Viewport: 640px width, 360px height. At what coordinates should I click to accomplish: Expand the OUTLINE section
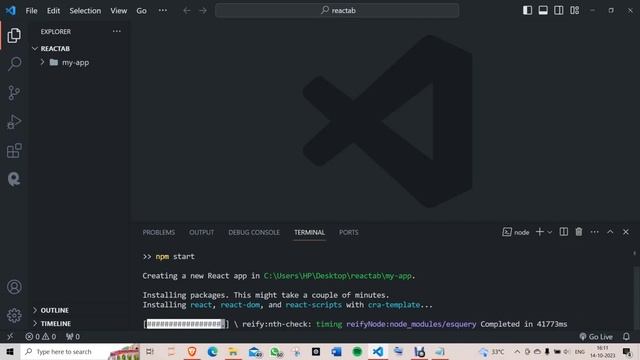tap(35, 310)
